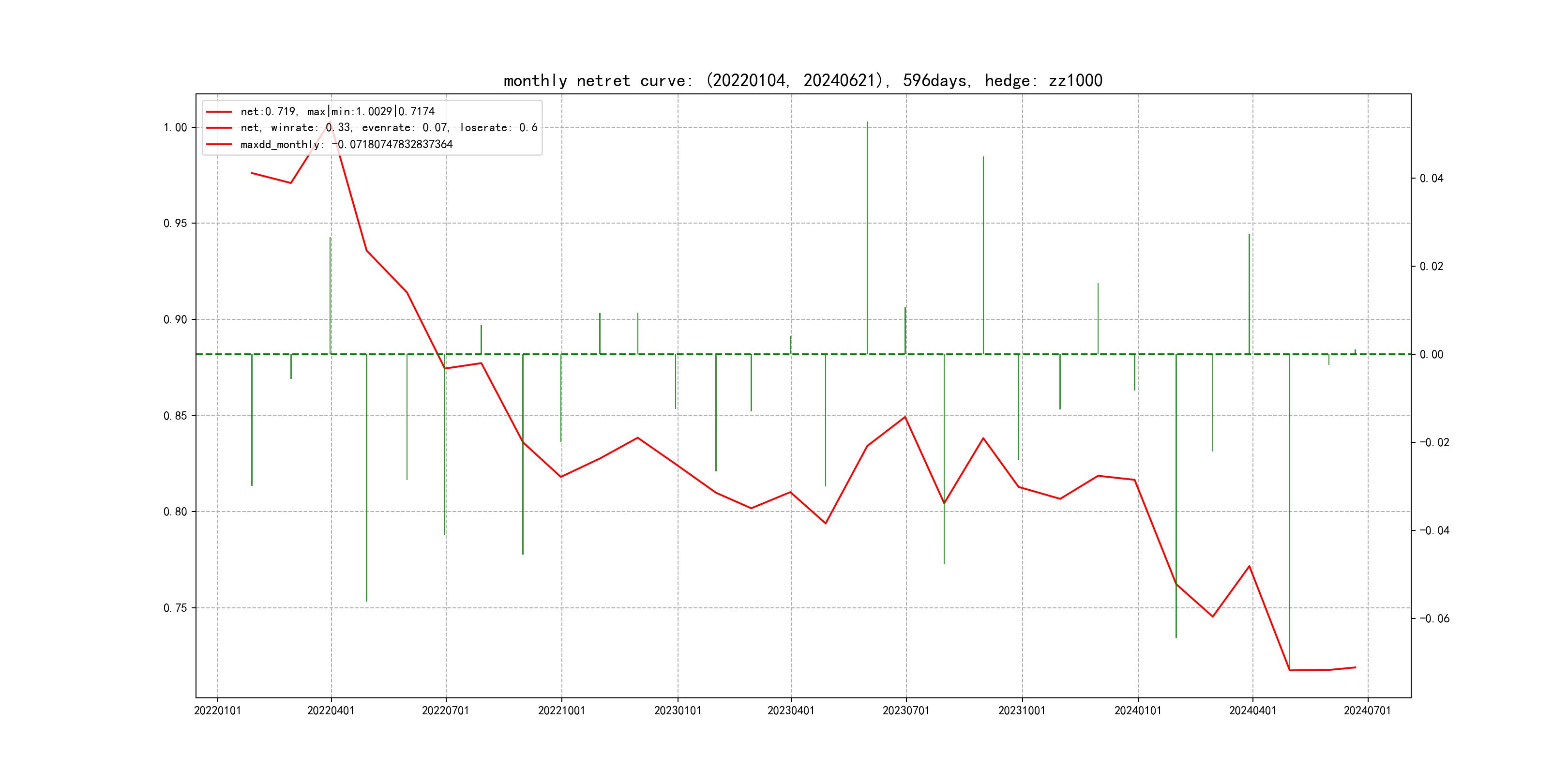
Task: Click the 0.75 left axis tick label
Action: coord(175,607)
